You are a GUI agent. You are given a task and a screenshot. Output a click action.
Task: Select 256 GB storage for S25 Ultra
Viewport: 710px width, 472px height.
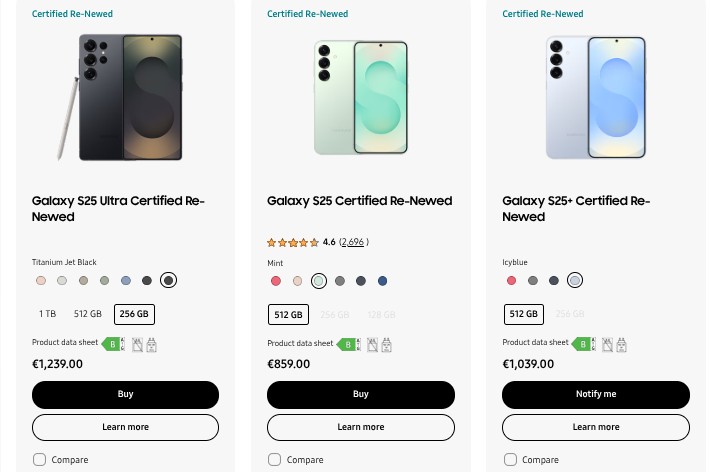[x=134, y=314]
